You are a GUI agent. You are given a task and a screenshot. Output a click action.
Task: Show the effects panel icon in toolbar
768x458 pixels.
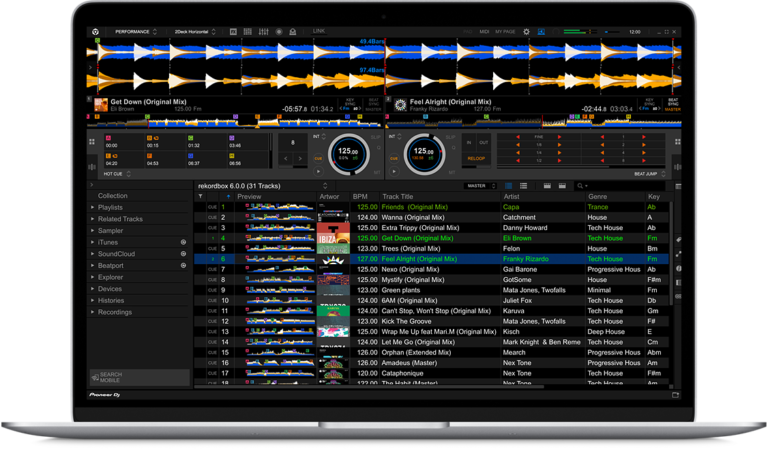233,32
